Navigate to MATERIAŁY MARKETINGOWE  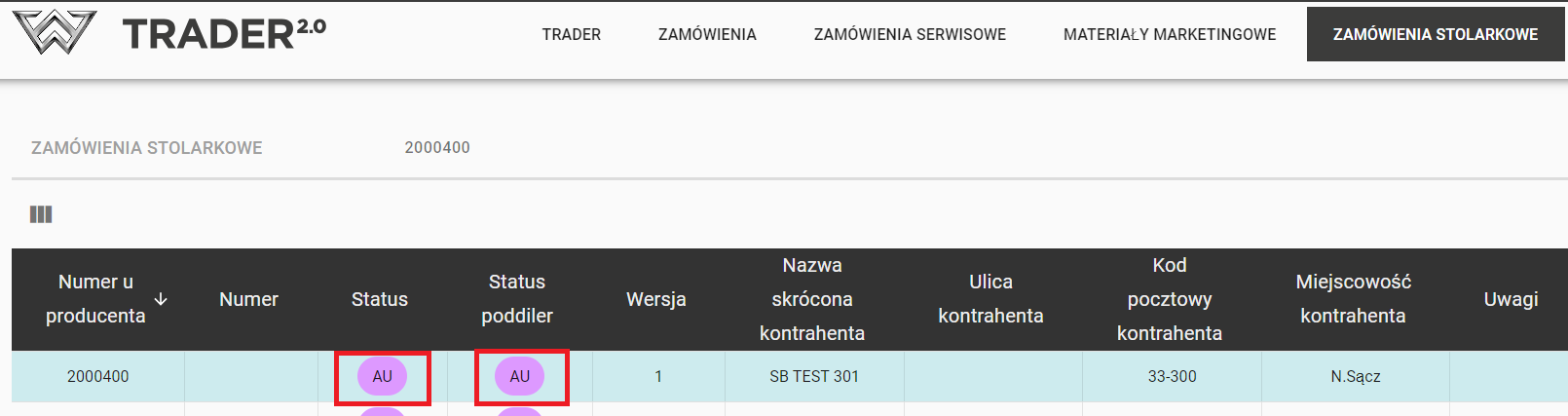click(x=1169, y=34)
